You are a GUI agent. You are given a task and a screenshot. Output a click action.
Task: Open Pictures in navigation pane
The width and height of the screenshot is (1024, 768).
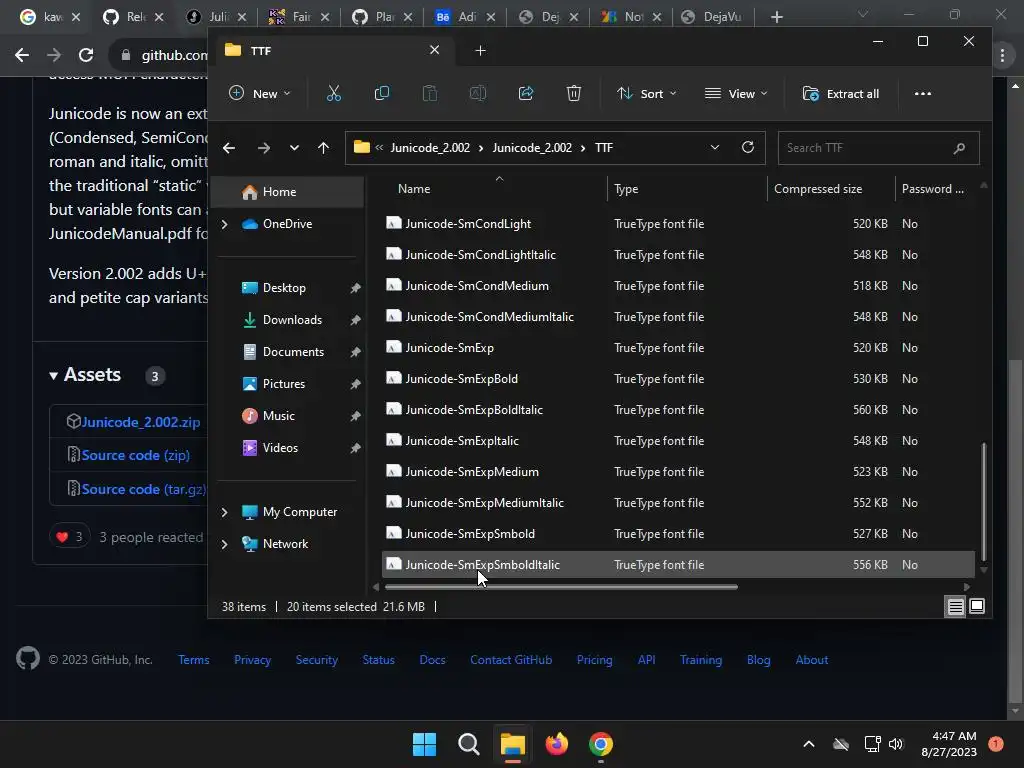click(x=283, y=384)
